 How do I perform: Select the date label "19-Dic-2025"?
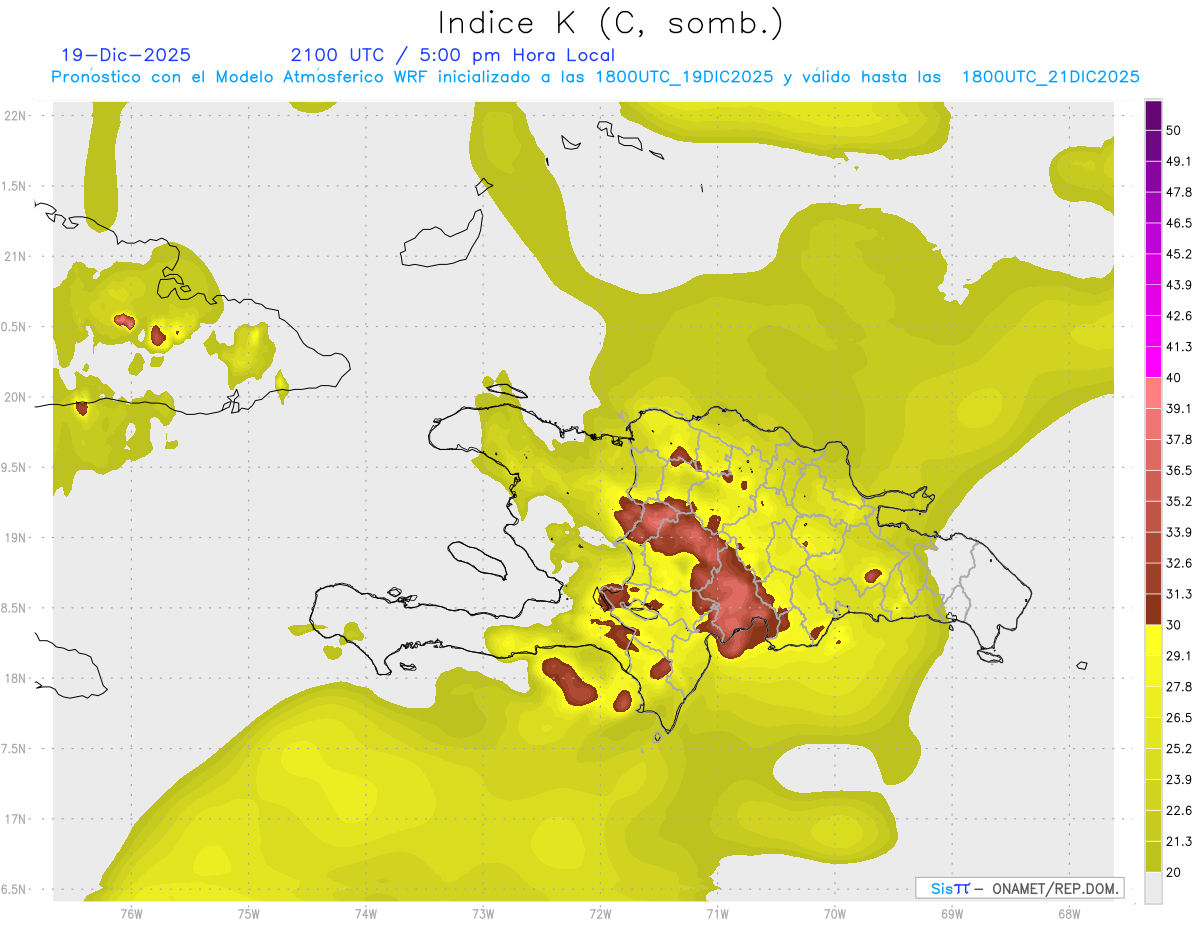point(126,55)
